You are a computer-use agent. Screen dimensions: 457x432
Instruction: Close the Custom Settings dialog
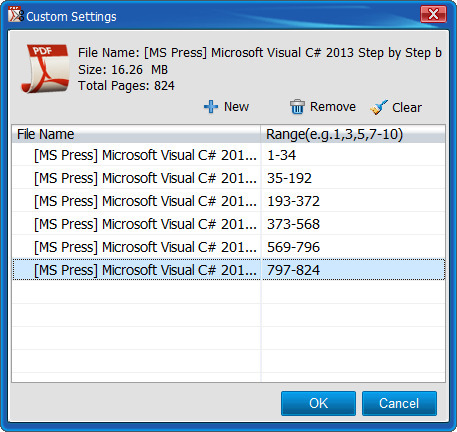point(433,14)
